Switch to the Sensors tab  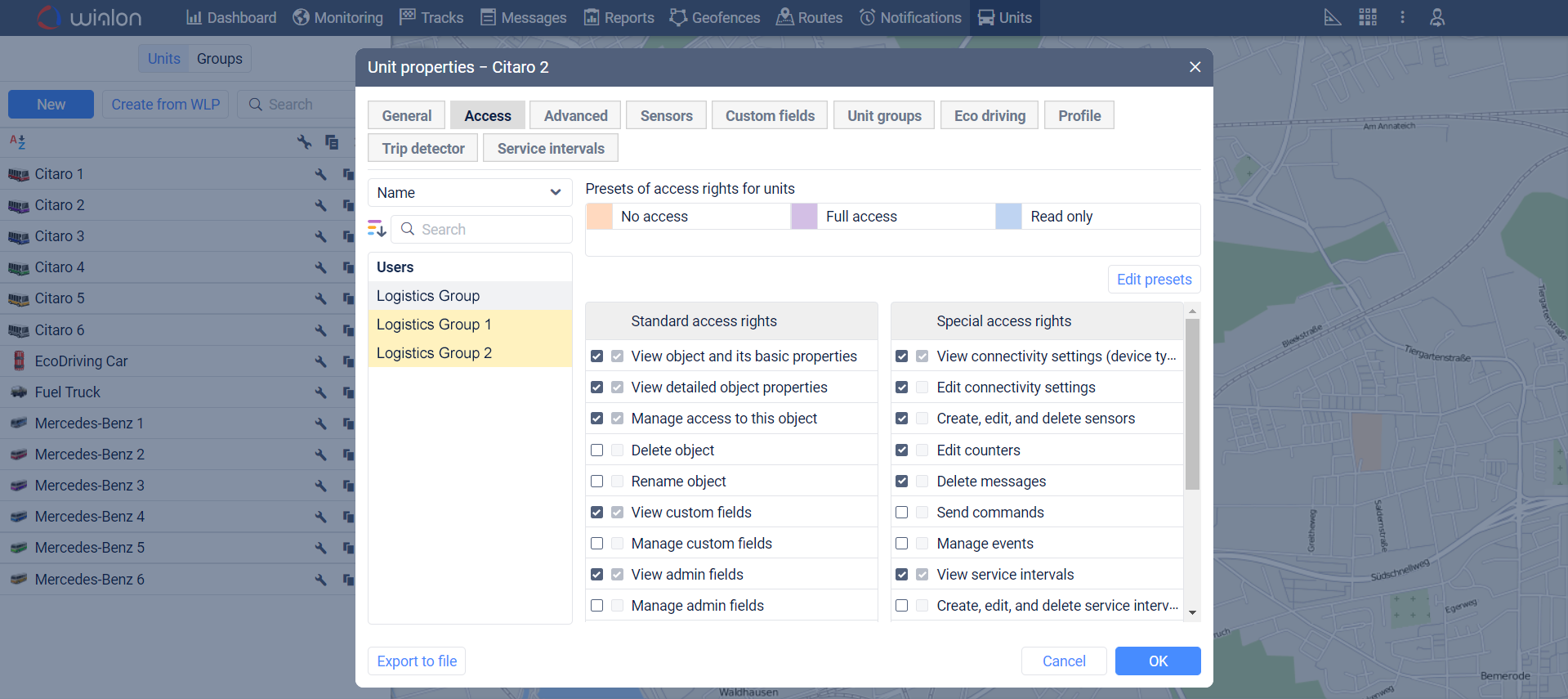[666, 116]
